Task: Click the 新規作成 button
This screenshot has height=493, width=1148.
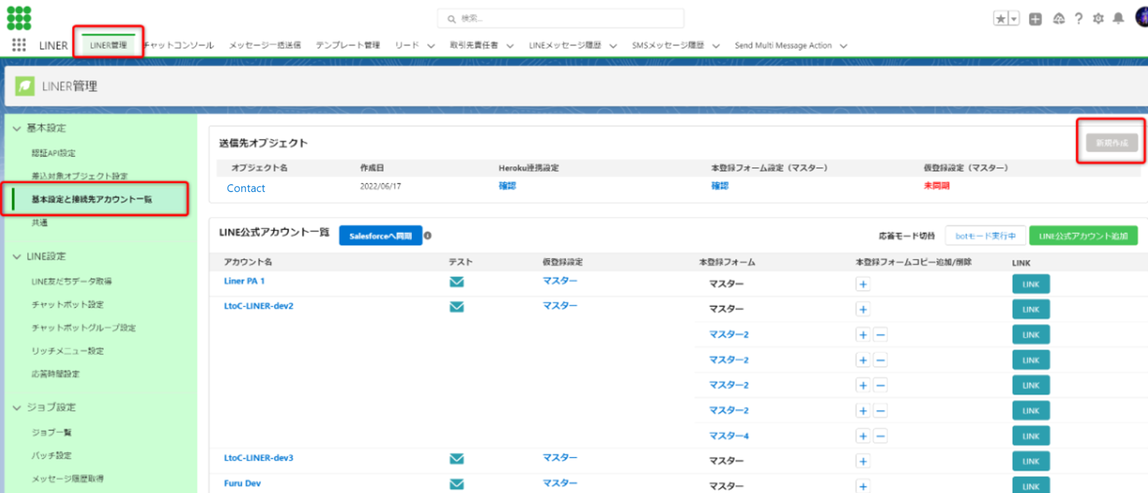Action: click(1112, 142)
